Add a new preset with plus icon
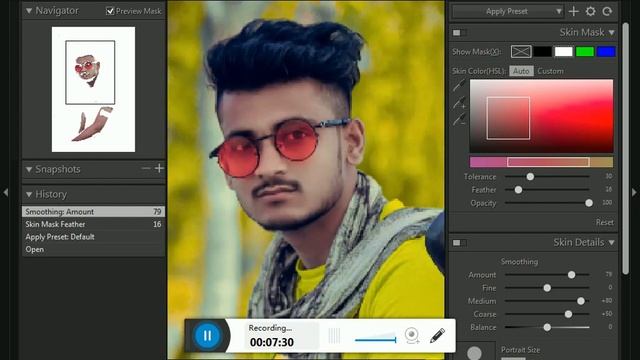The image size is (640, 360). (573, 11)
